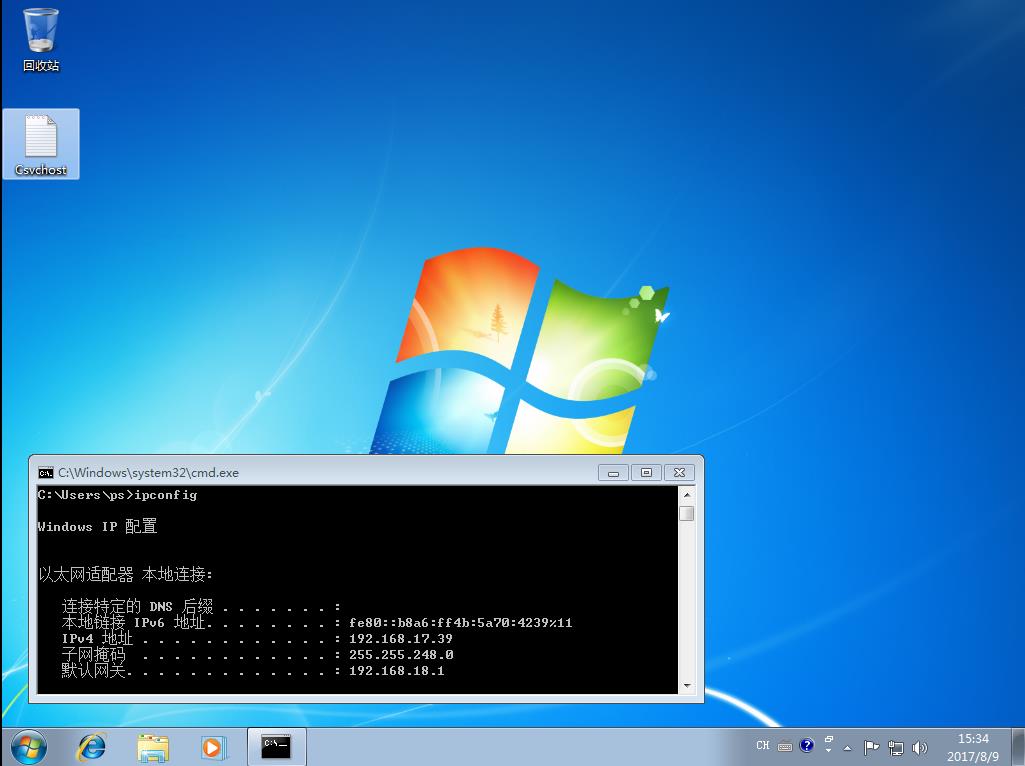Open the volume speaker icon in tray
The image size is (1025, 766).
click(x=918, y=747)
